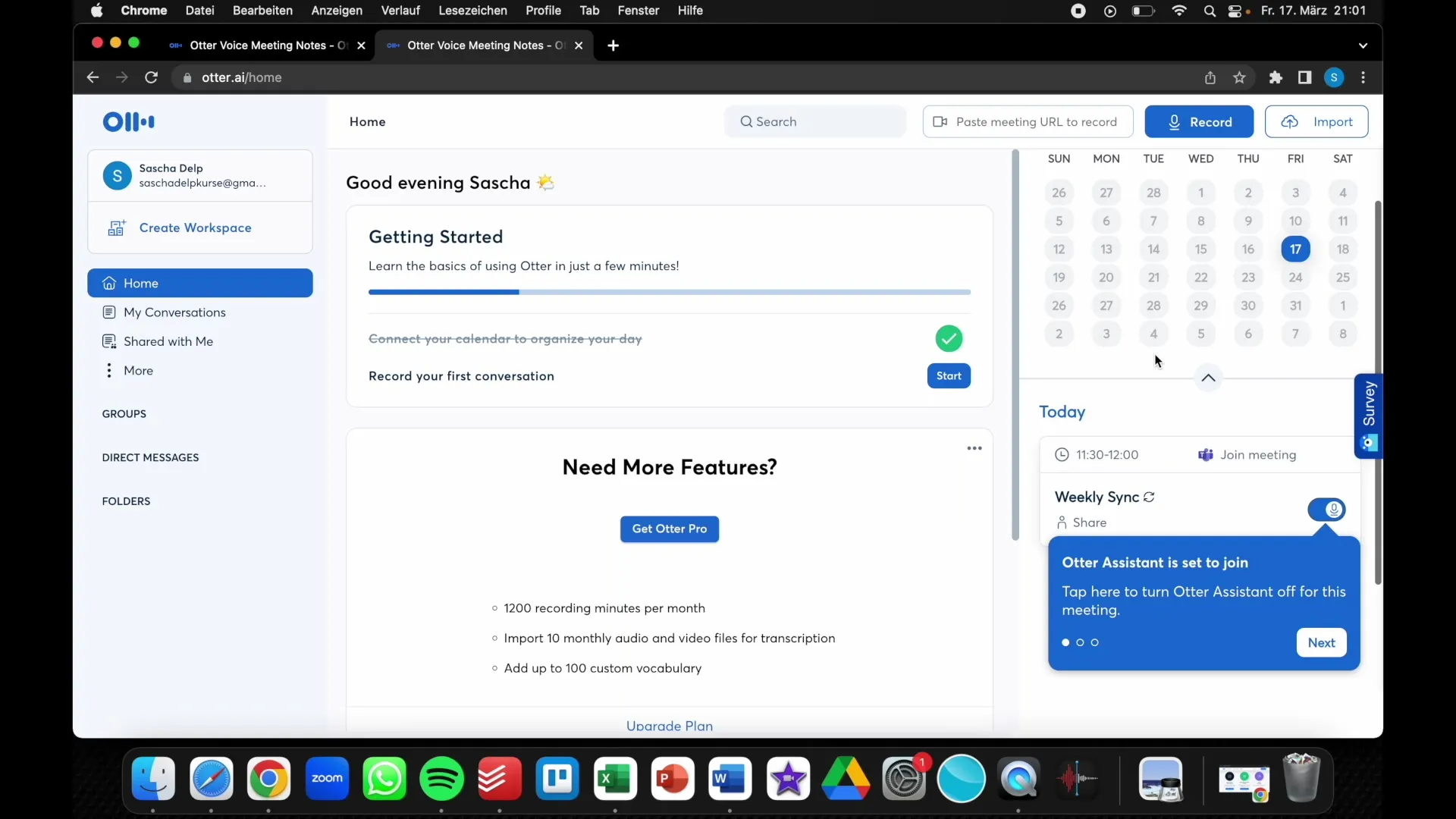
Task: Click the Getting Started progress bar
Action: tap(670, 292)
